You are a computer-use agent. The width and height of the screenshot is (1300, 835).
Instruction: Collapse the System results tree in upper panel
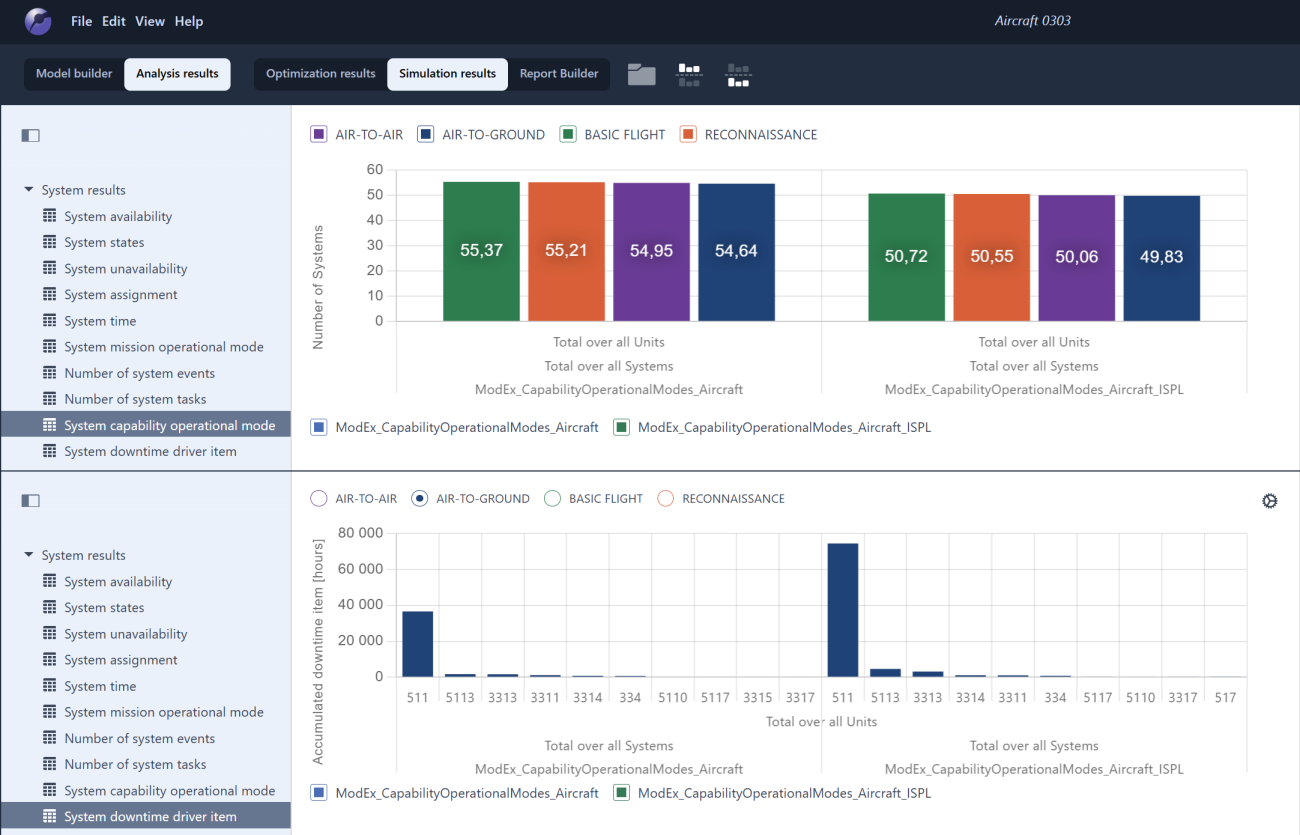[x=29, y=190]
